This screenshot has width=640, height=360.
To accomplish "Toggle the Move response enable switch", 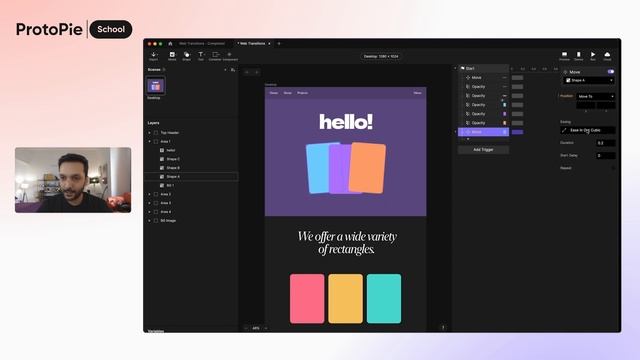I will click(611, 72).
